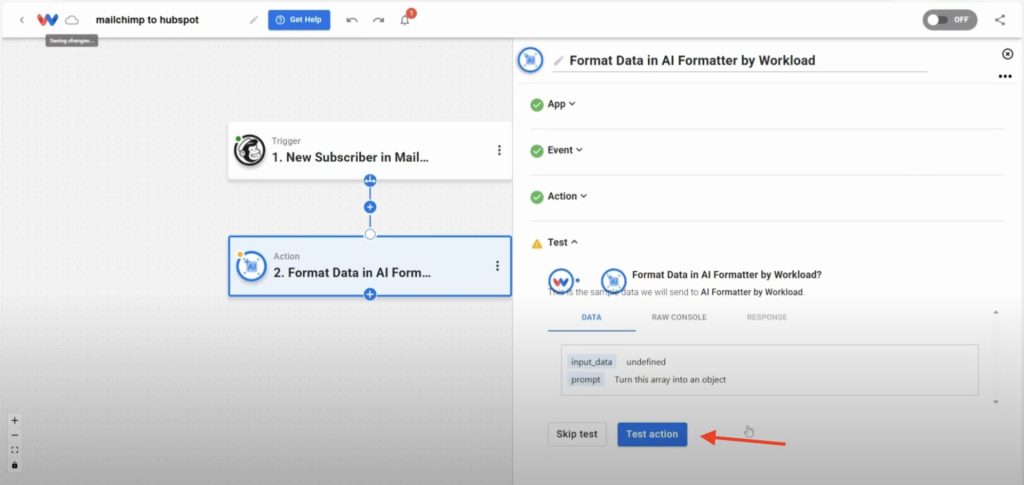Share the workflow via share icon
The height and width of the screenshot is (485, 1024).
(1000, 20)
